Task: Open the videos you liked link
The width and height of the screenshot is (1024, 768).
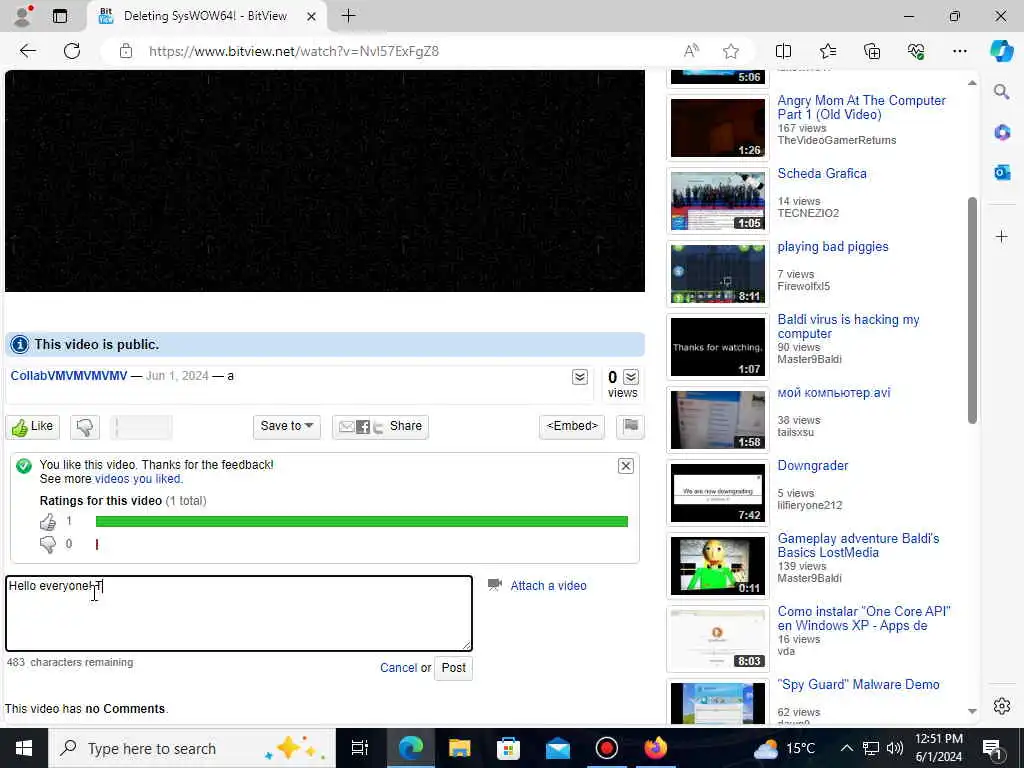Action: pos(138,479)
